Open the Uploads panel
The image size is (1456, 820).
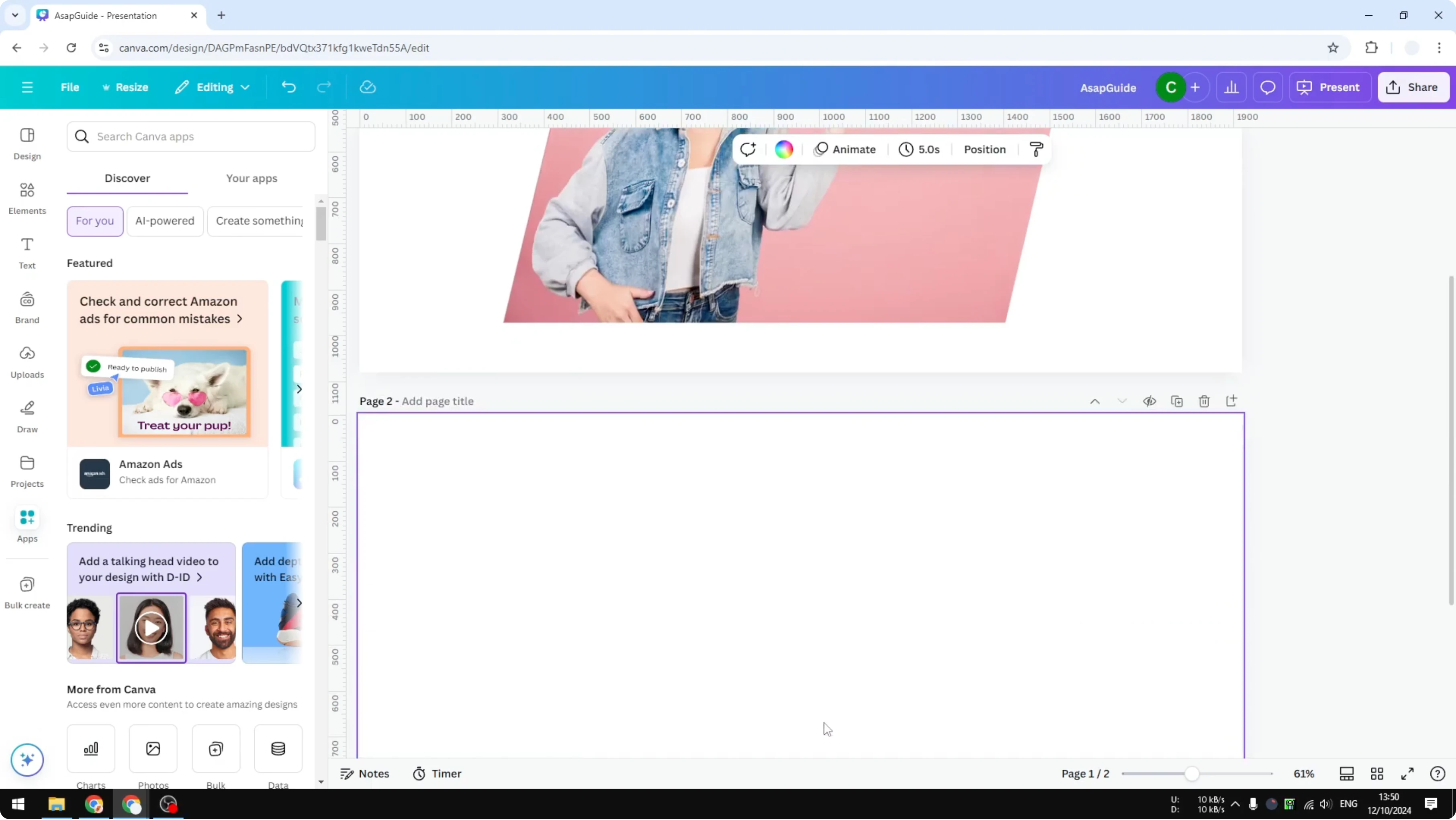(x=27, y=361)
